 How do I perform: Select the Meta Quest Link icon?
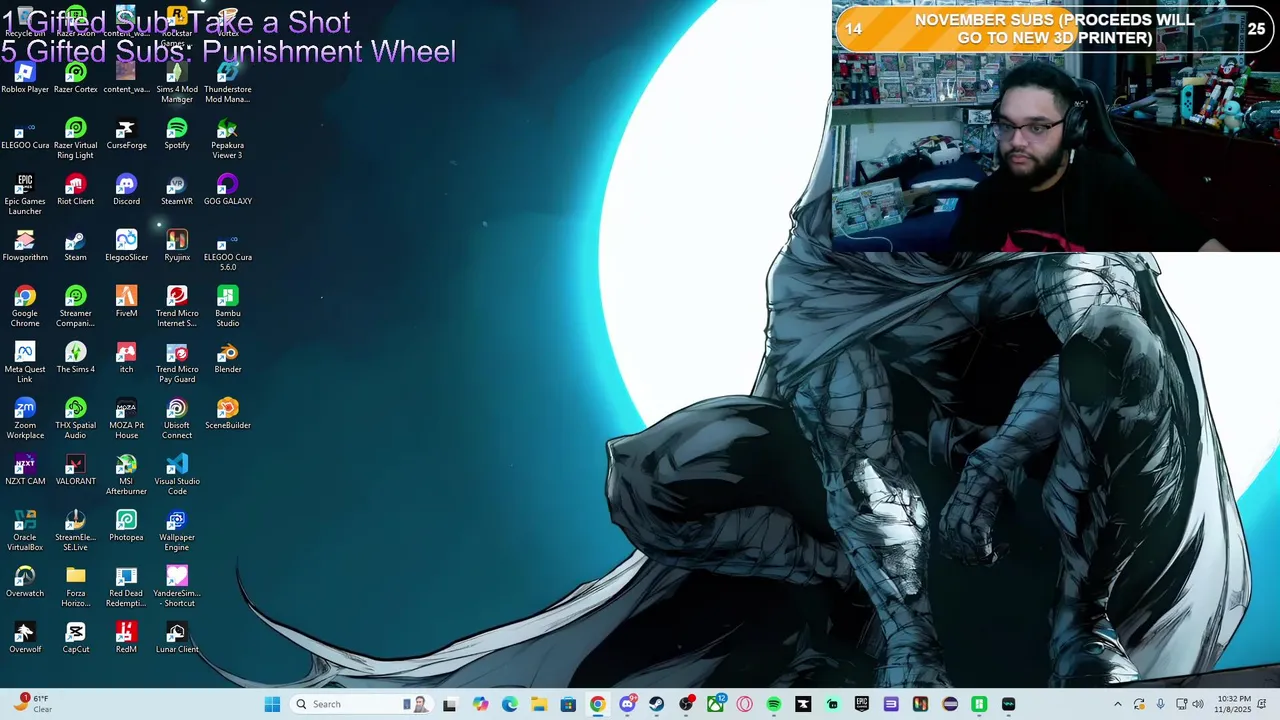tap(25, 364)
